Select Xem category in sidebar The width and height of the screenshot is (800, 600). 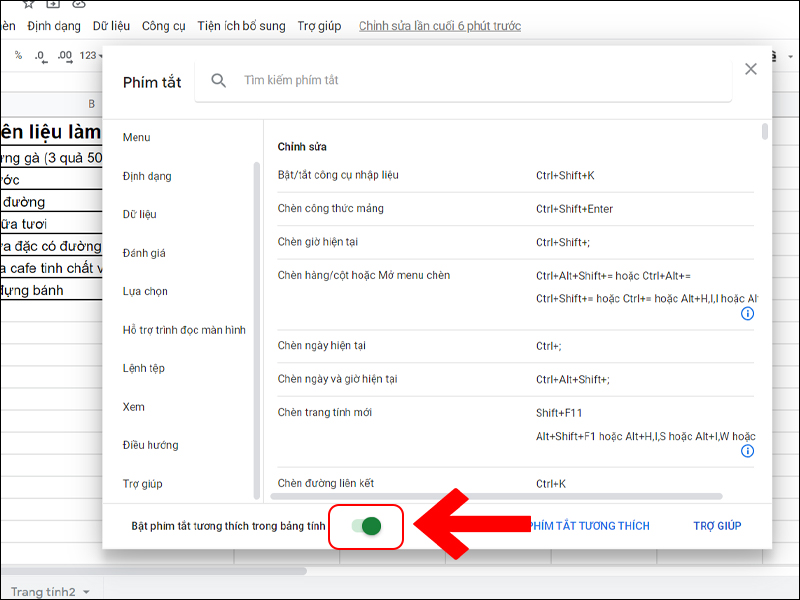click(x=133, y=407)
